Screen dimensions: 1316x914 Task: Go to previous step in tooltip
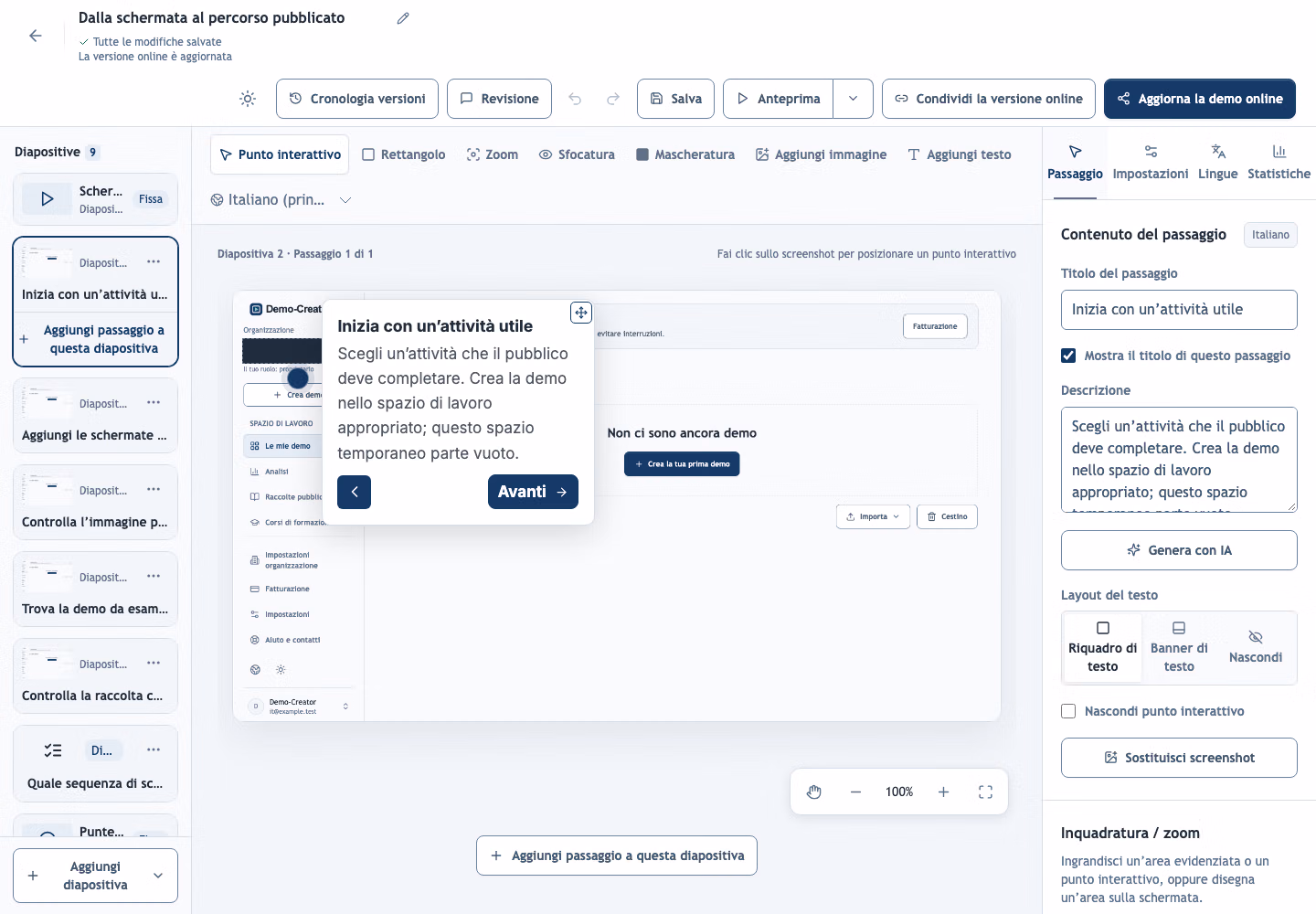coord(355,492)
